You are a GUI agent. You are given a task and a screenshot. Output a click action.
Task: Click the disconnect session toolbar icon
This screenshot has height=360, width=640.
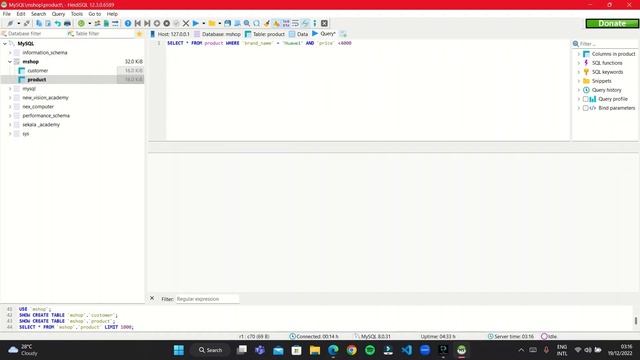point(27,23)
